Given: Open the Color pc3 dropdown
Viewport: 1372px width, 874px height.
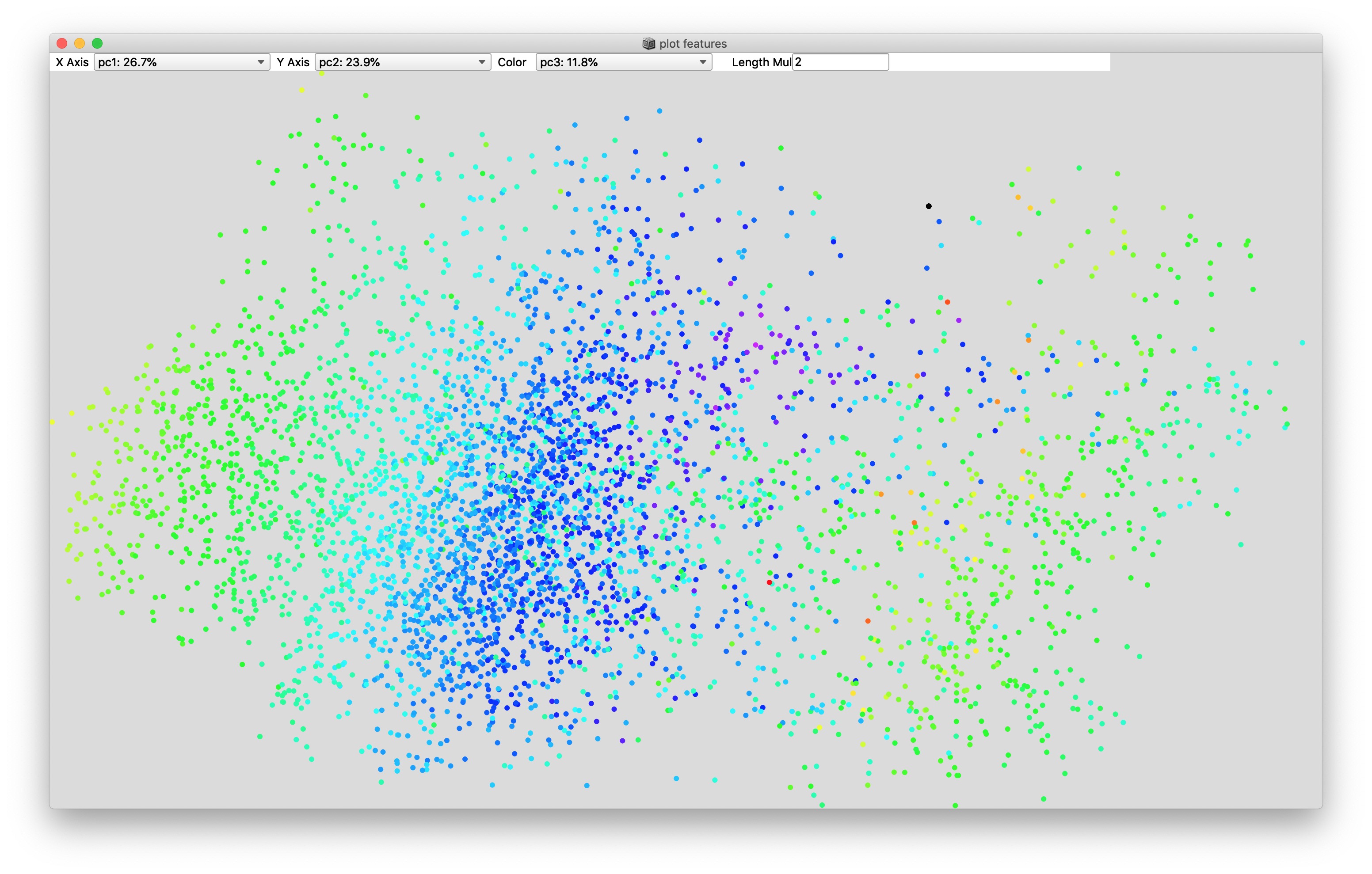Looking at the screenshot, I should pyautogui.click(x=623, y=62).
